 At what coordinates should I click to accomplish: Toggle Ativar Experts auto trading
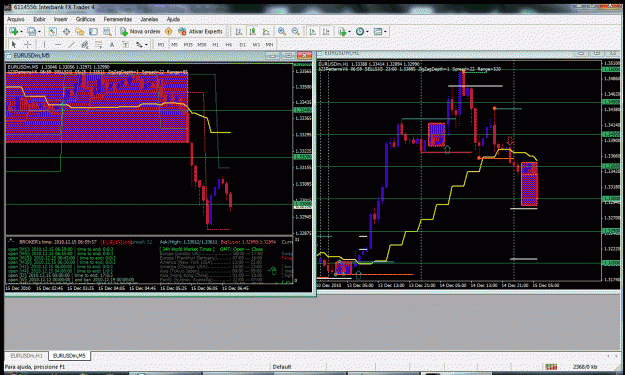(x=200, y=31)
